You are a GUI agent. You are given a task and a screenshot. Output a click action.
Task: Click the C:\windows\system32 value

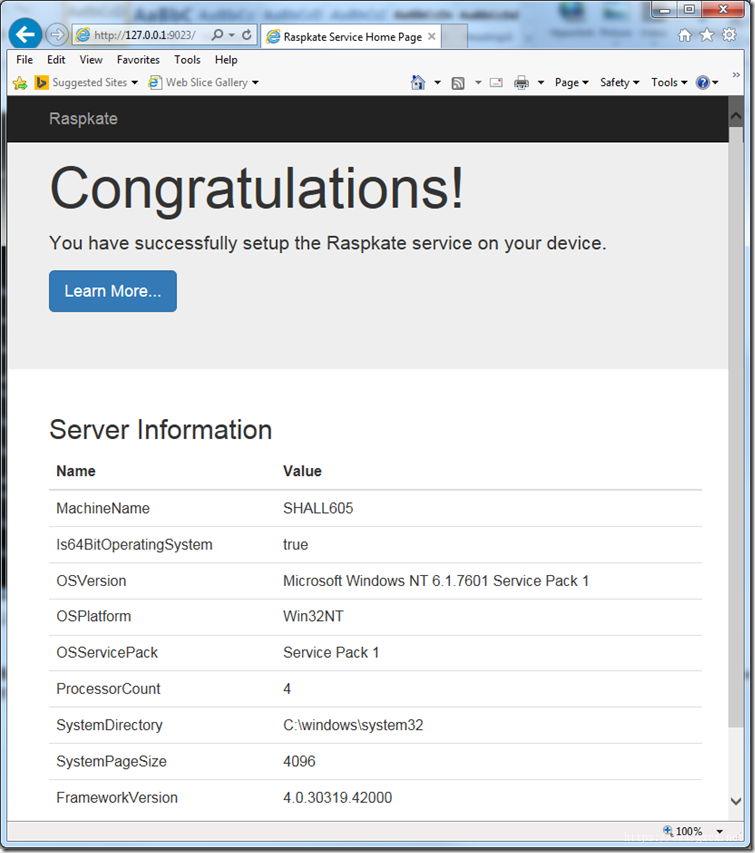pos(353,725)
